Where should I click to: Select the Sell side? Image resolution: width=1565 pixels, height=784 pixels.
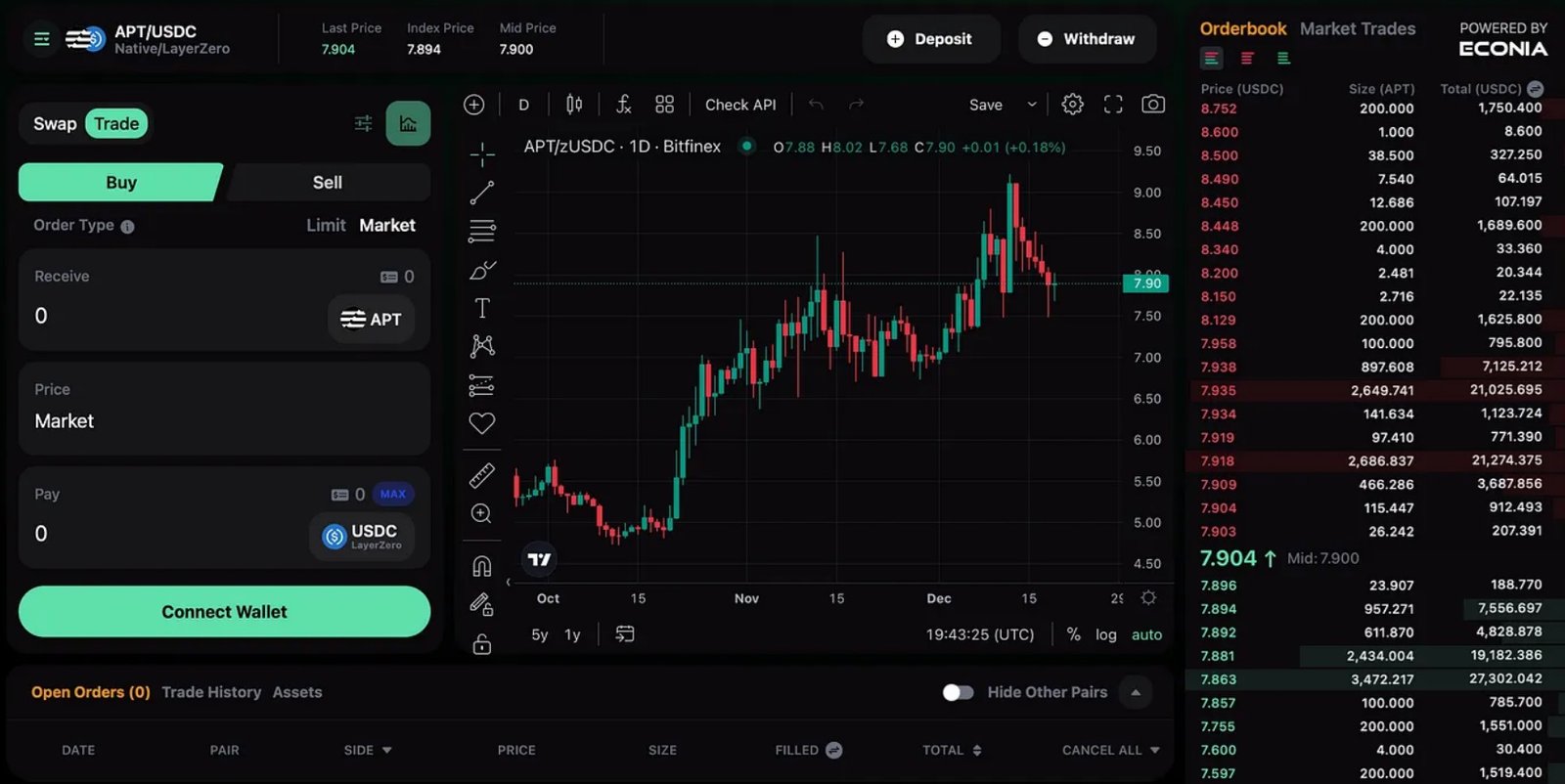coord(328,183)
